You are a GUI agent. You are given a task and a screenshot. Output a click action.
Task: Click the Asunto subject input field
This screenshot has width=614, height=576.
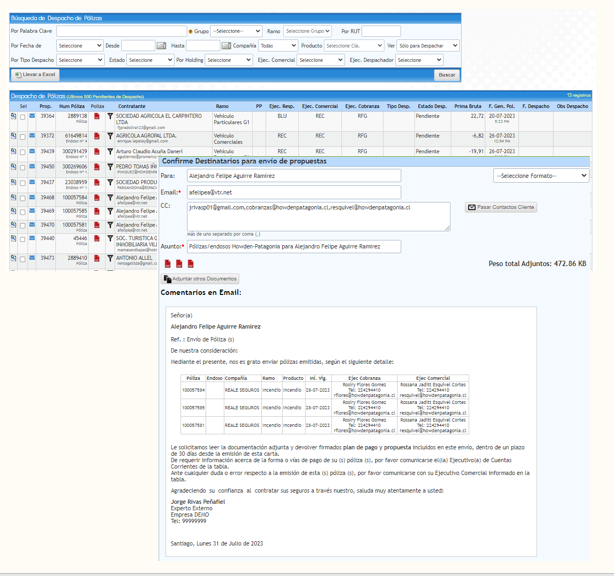tap(294, 246)
